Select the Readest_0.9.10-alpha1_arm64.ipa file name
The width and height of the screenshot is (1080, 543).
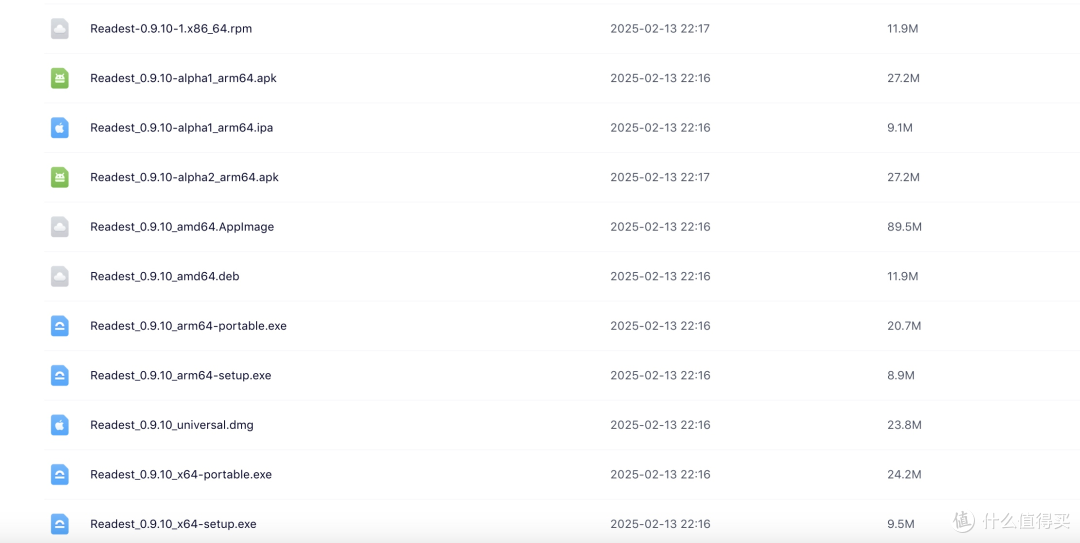tap(181, 128)
